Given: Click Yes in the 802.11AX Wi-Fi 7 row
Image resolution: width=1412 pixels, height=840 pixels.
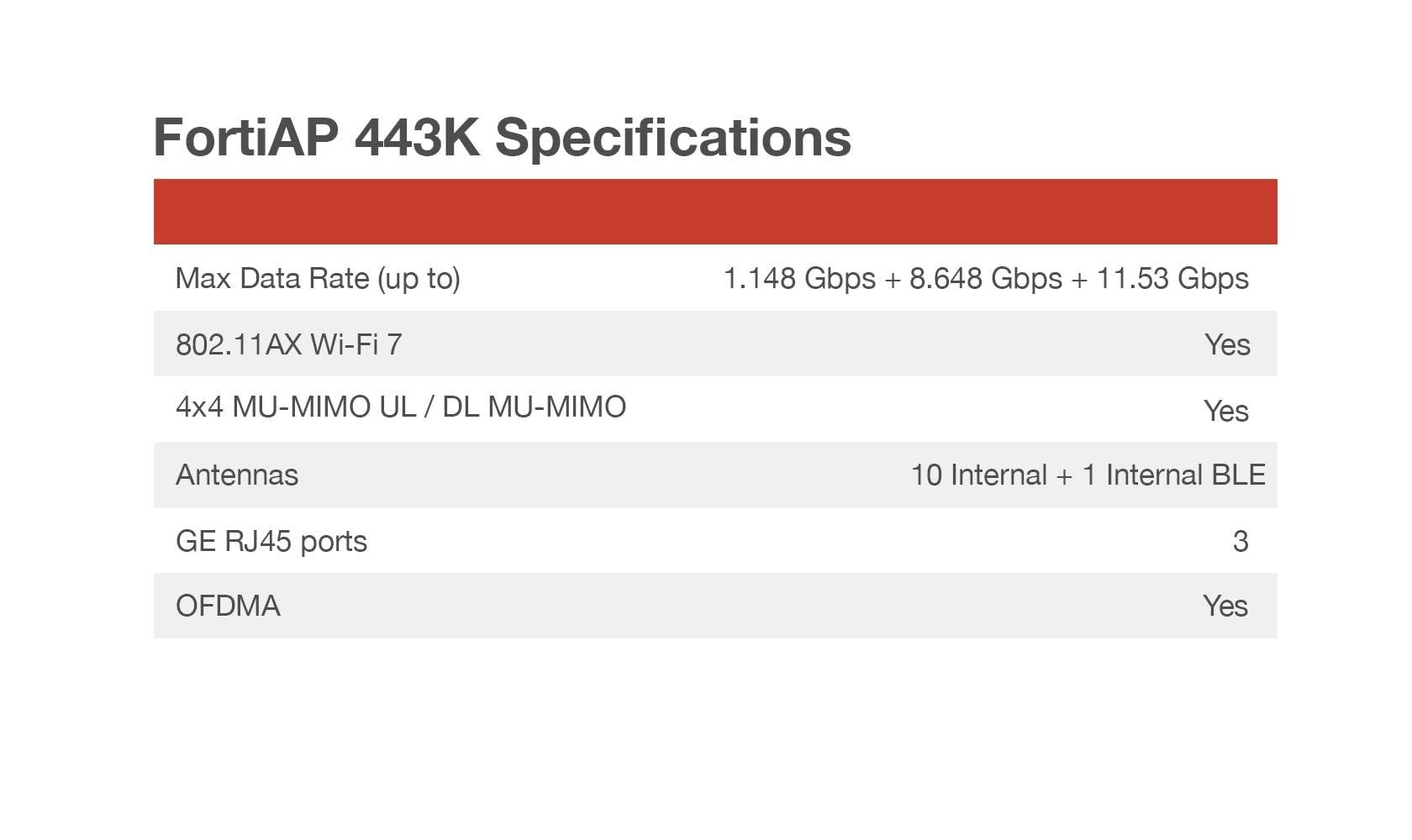Looking at the screenshot, I should [x=1227, y=344].
